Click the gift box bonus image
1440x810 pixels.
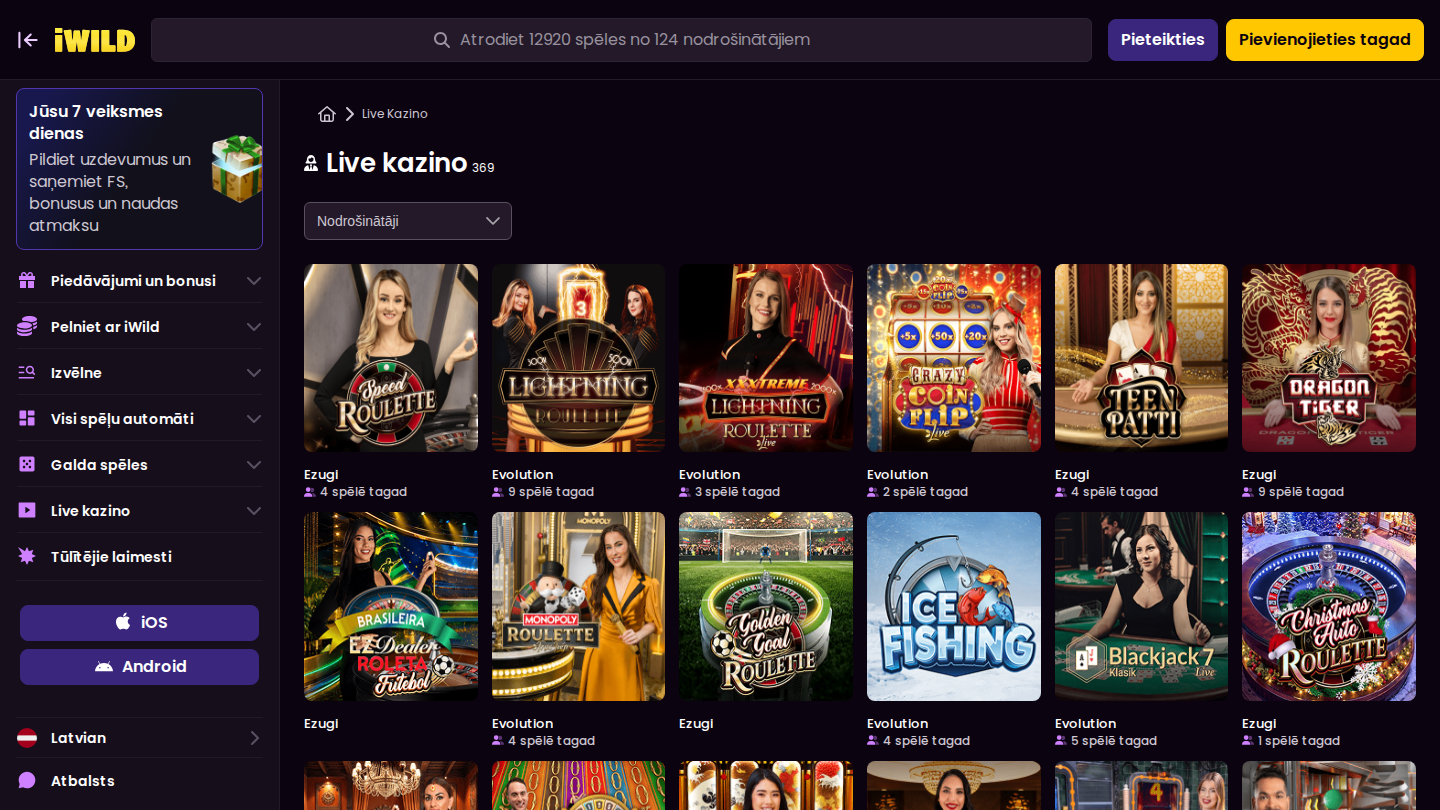(236, 169)
